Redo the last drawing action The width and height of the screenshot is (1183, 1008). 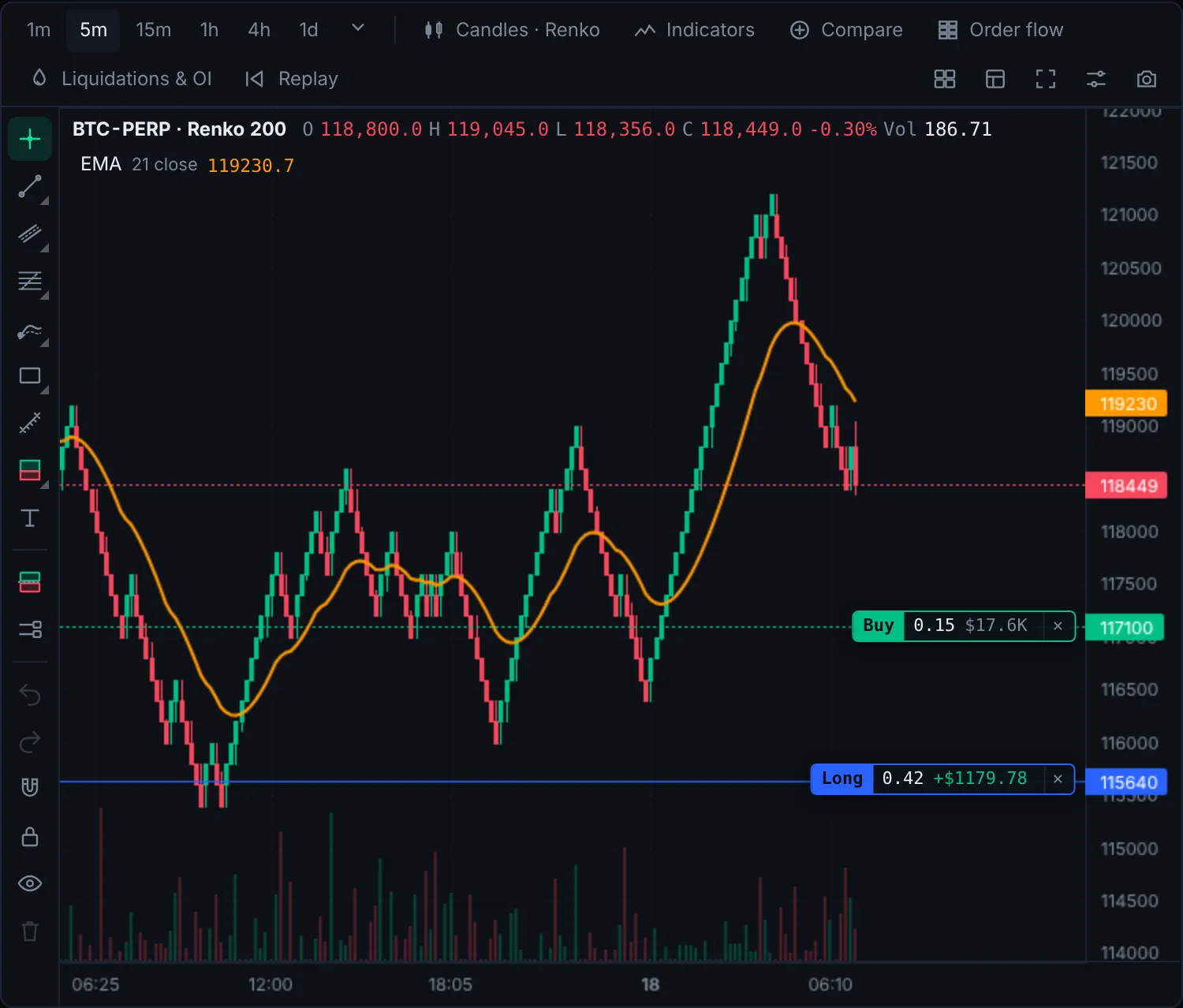pos(30,742)
